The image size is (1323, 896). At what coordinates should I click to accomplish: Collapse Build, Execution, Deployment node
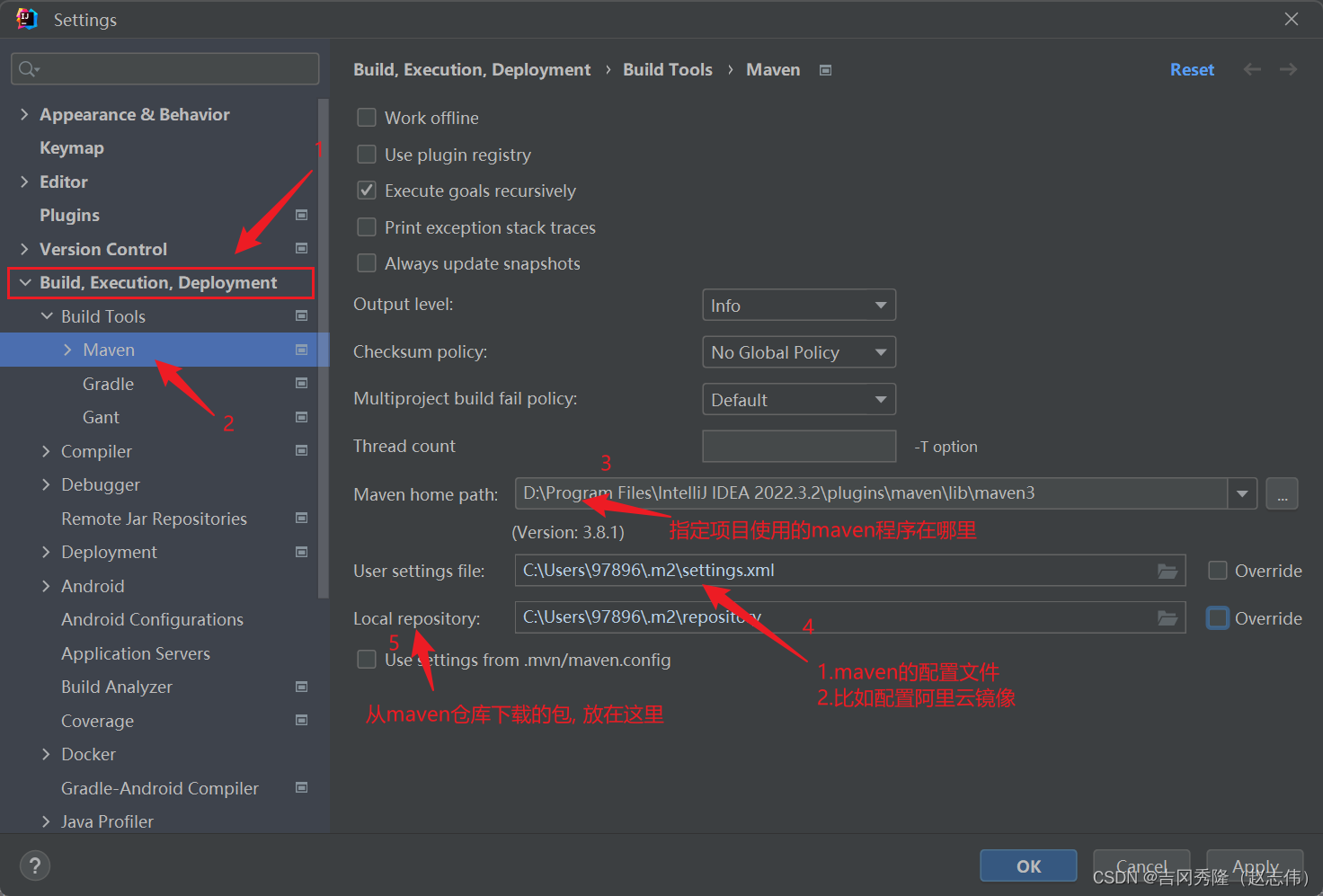[x=25, y=282]
